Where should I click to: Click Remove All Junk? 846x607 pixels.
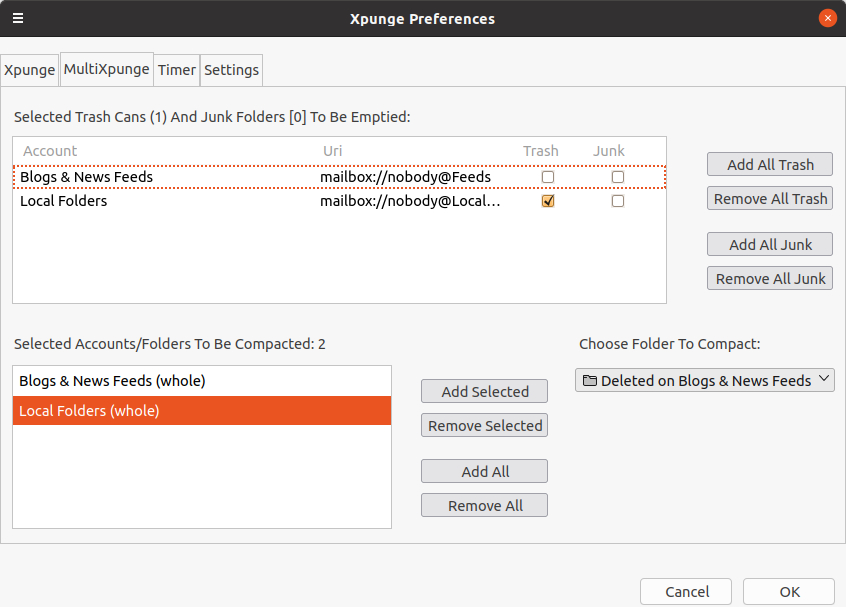coord(770,278)
